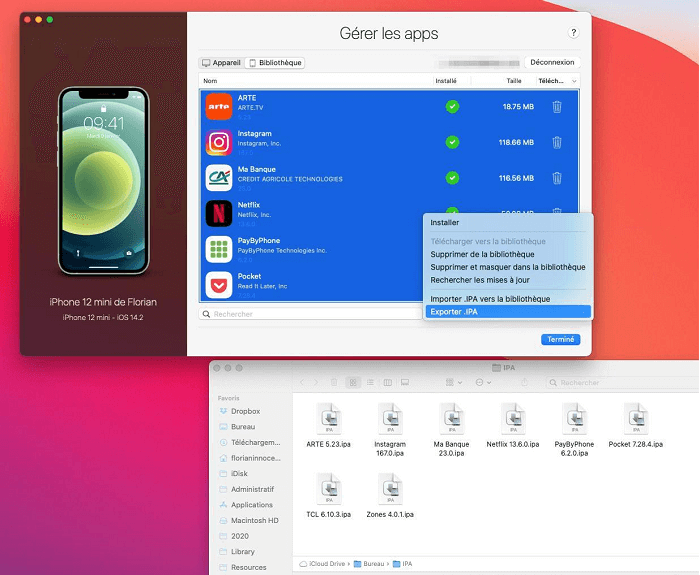Viewport: 700px width, 575px height.
Task: Switch Finder to gallery view
Action: [405, 383]
